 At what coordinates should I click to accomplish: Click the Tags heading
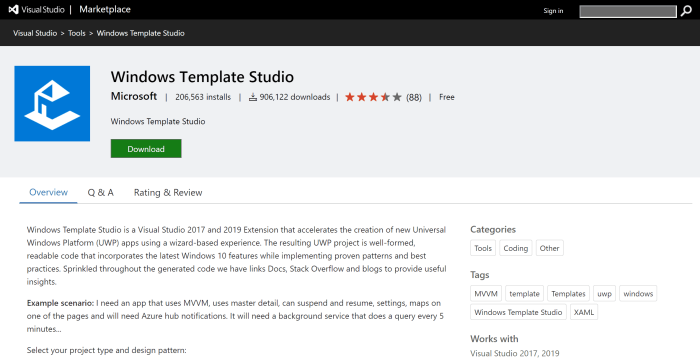[x=479, y=275]
